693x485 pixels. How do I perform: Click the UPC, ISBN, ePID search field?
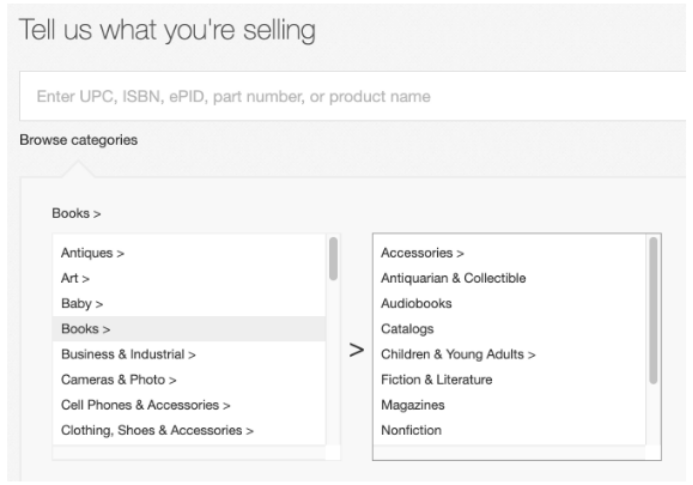click(x=353, y=96)
